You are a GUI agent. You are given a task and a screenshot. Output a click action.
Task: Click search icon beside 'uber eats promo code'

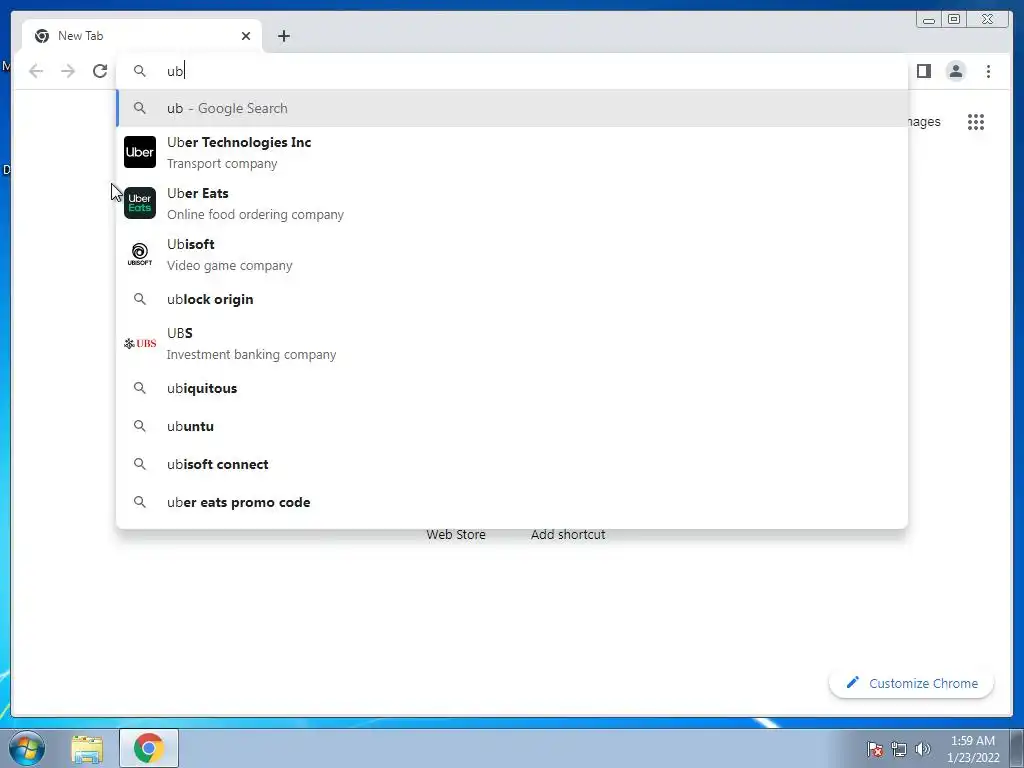coord(140,502)
